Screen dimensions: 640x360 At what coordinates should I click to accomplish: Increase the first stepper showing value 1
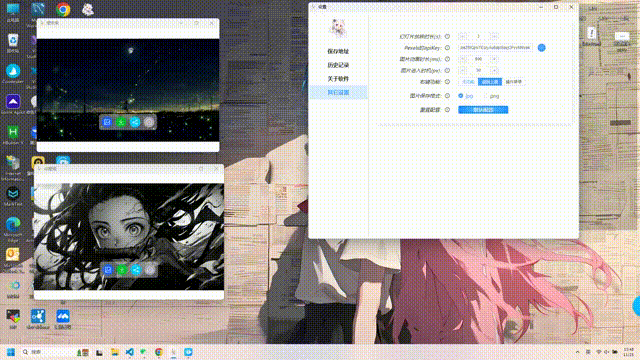494,36
